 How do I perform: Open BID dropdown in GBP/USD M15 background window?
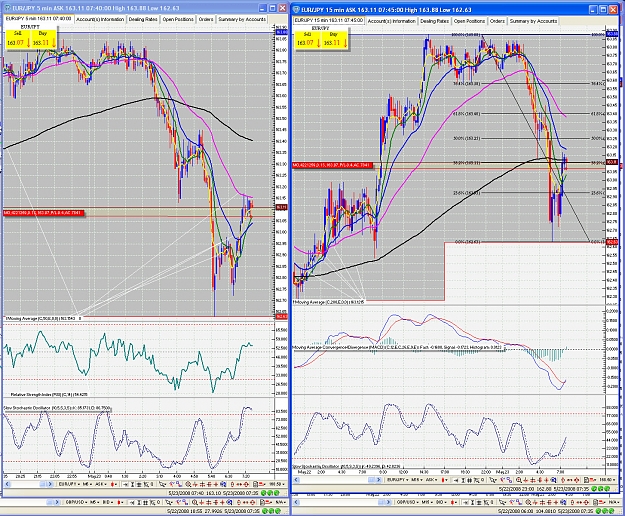click(x=441, y=502)
